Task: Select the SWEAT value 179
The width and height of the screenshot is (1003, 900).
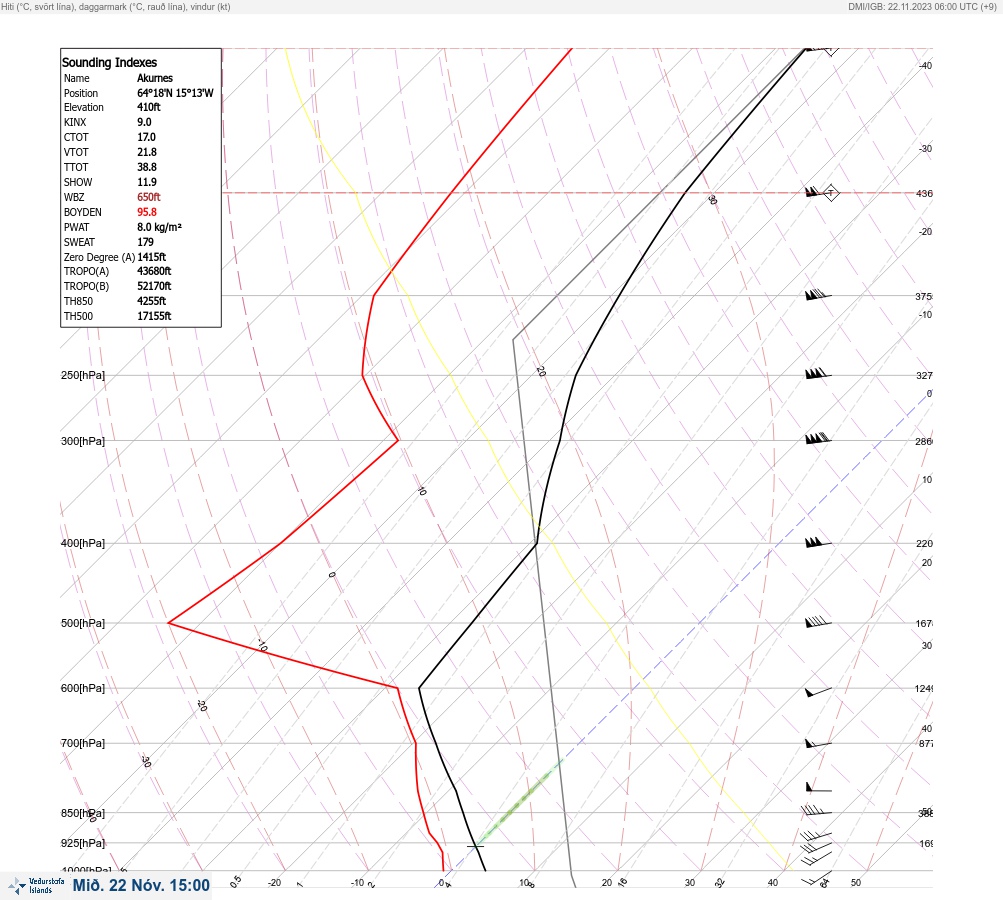Action: 145,242
